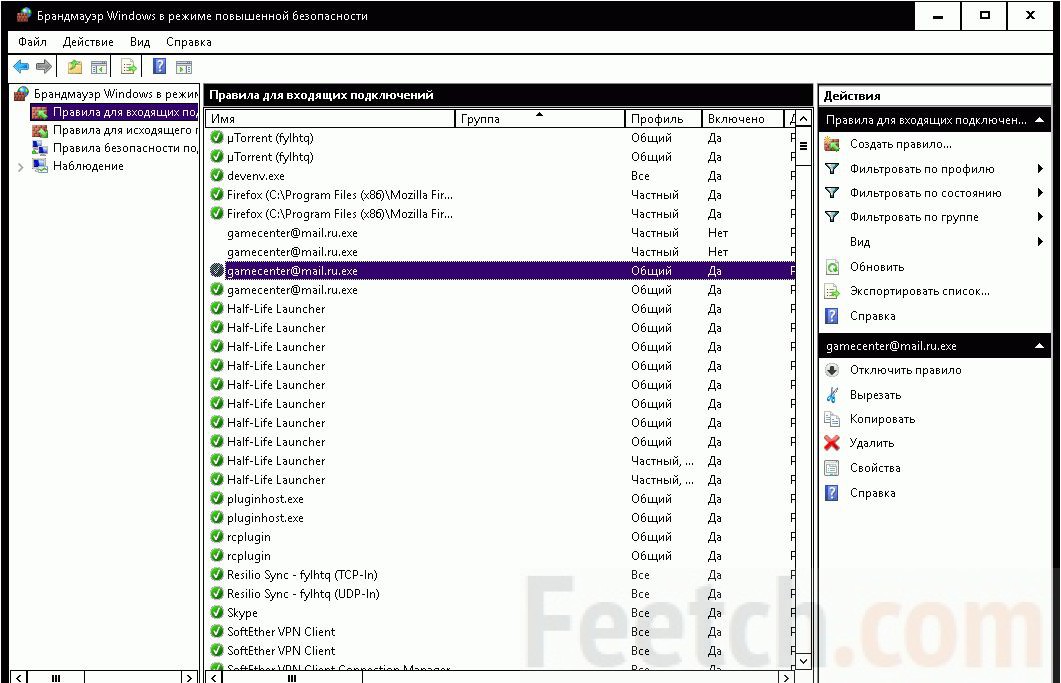Screen dimensions: 1061x683
Task: Open Фильтровать по профилю submenu arrow
Action: click(x=1040, y=169)
